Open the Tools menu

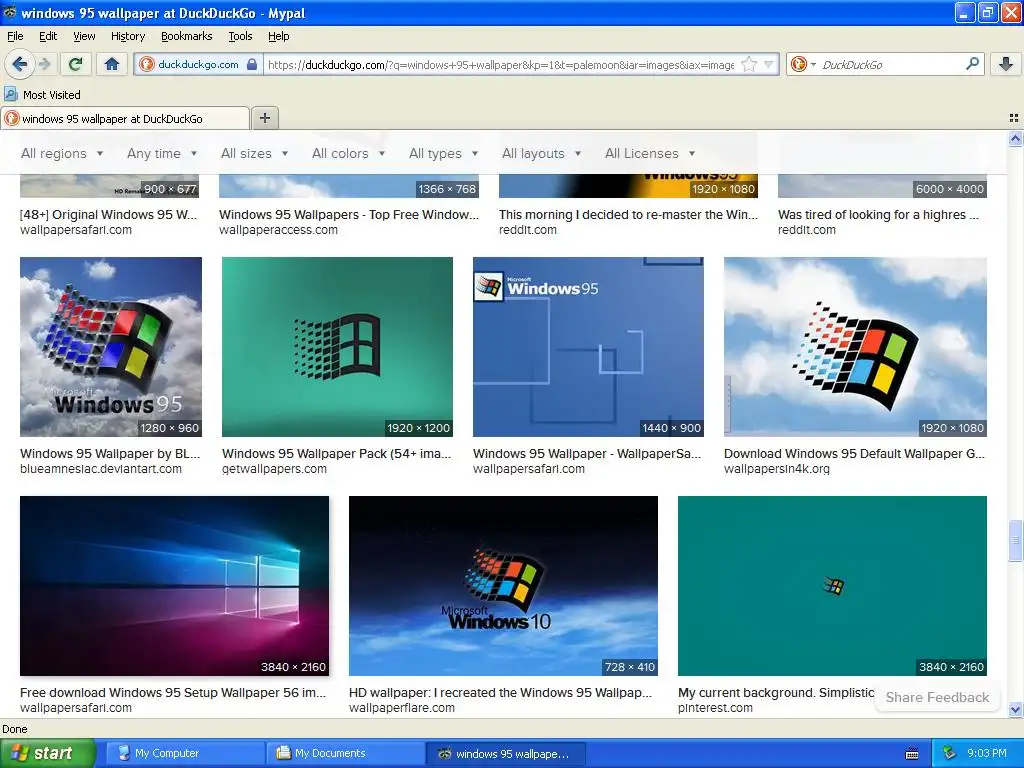[x=240, y=36]
